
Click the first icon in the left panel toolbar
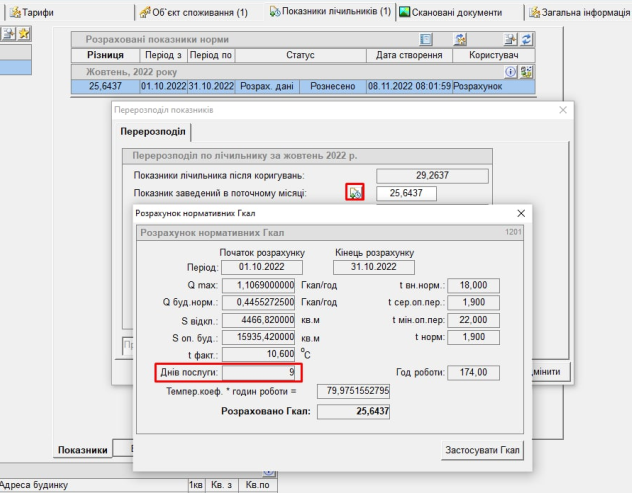(x=8, y=34)
